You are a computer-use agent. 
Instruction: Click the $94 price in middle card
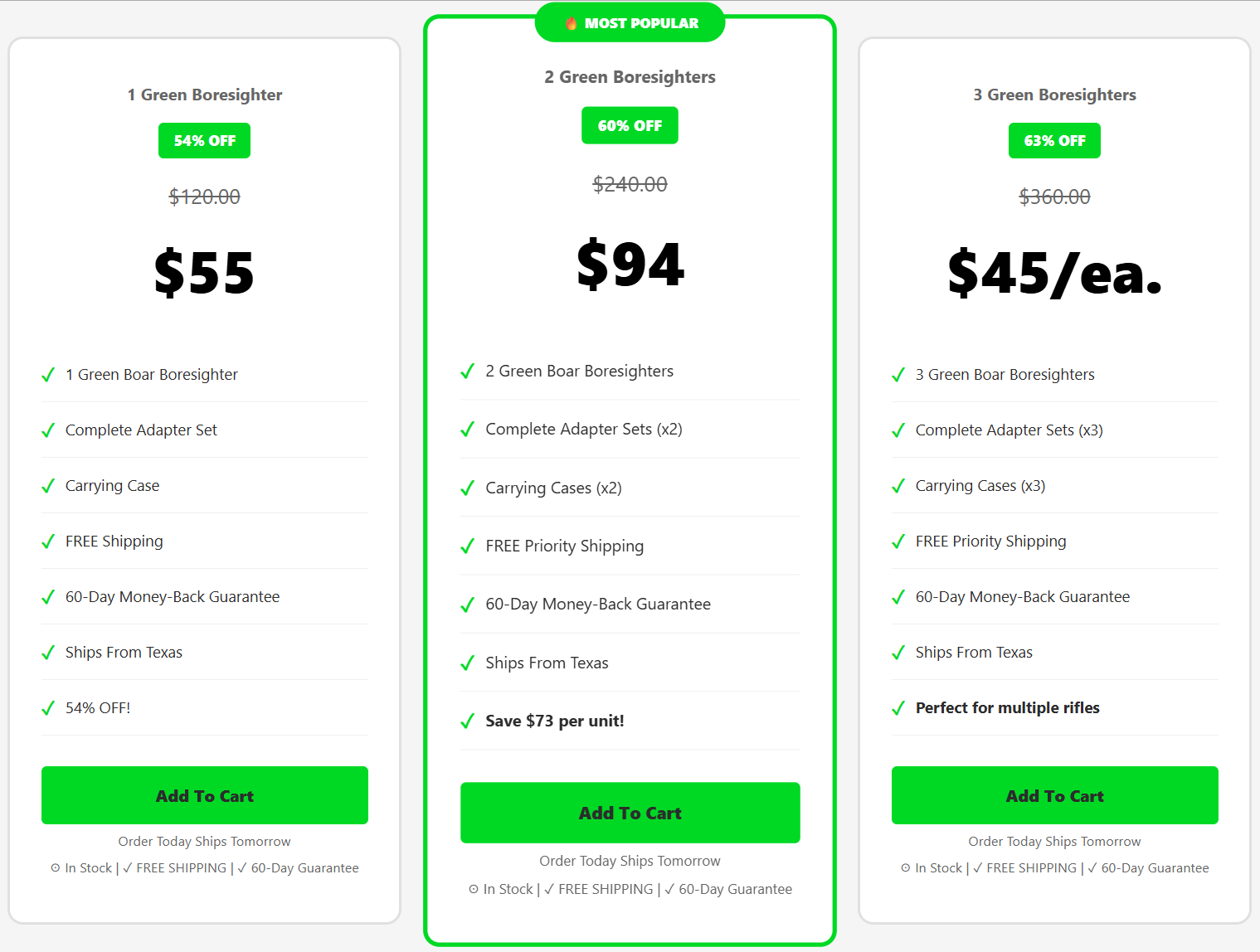click(x=630, y=265)
